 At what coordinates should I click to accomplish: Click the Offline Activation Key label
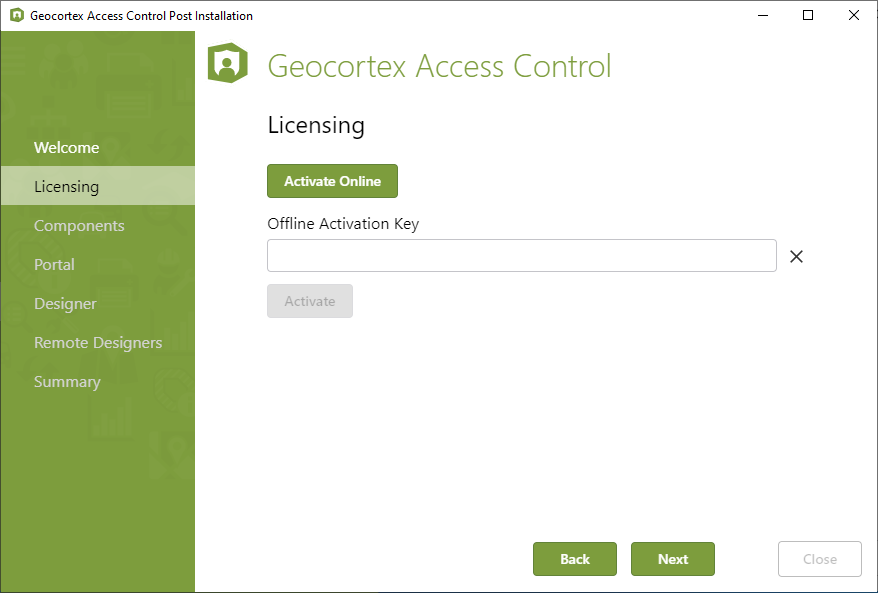[x=343, y=224]
